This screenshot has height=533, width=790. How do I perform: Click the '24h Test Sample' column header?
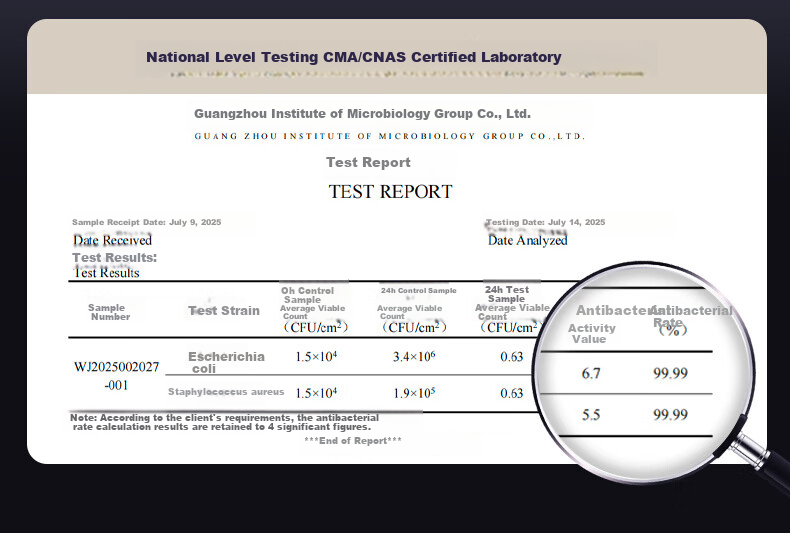pos(507,294)
